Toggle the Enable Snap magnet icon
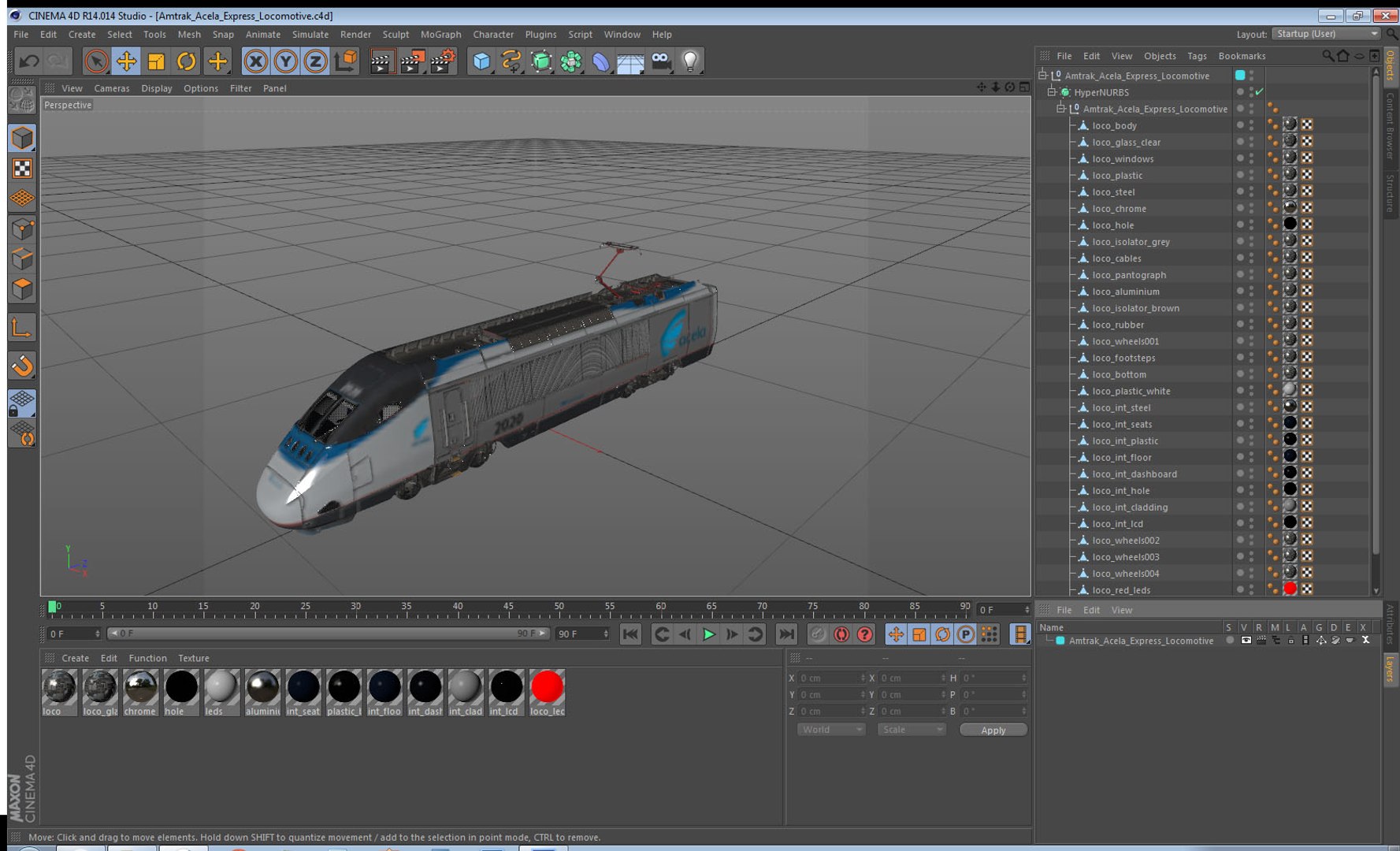The height and width of the screenshot is (851, 1400). tap(22, 365)
